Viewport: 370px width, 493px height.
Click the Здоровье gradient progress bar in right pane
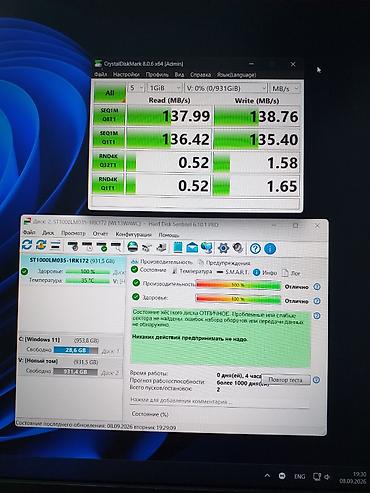click(x=238, y=299)
